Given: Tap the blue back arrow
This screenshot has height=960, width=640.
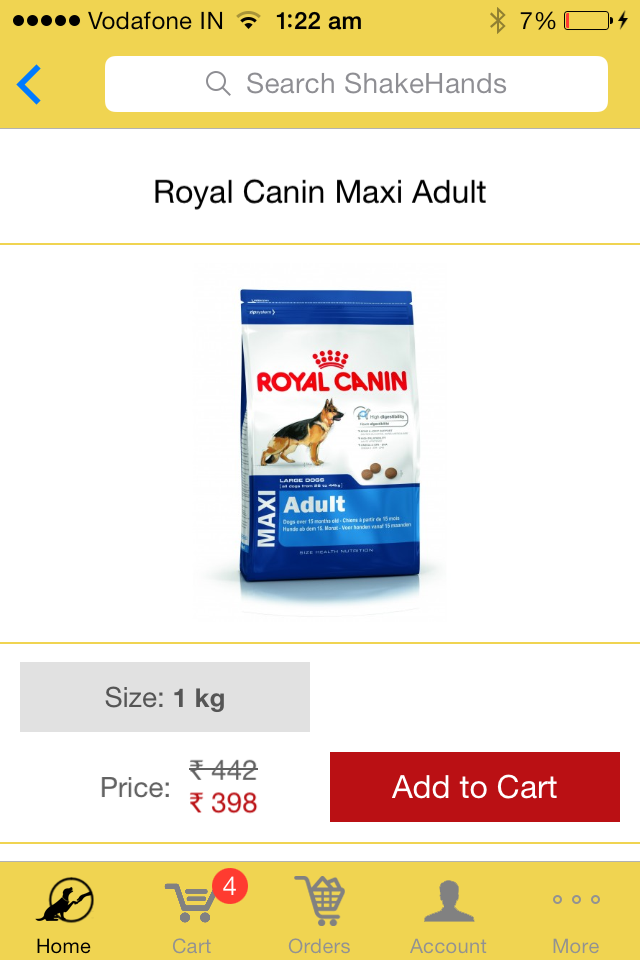Looking at the screenshot, I should (x=29, y=84).
